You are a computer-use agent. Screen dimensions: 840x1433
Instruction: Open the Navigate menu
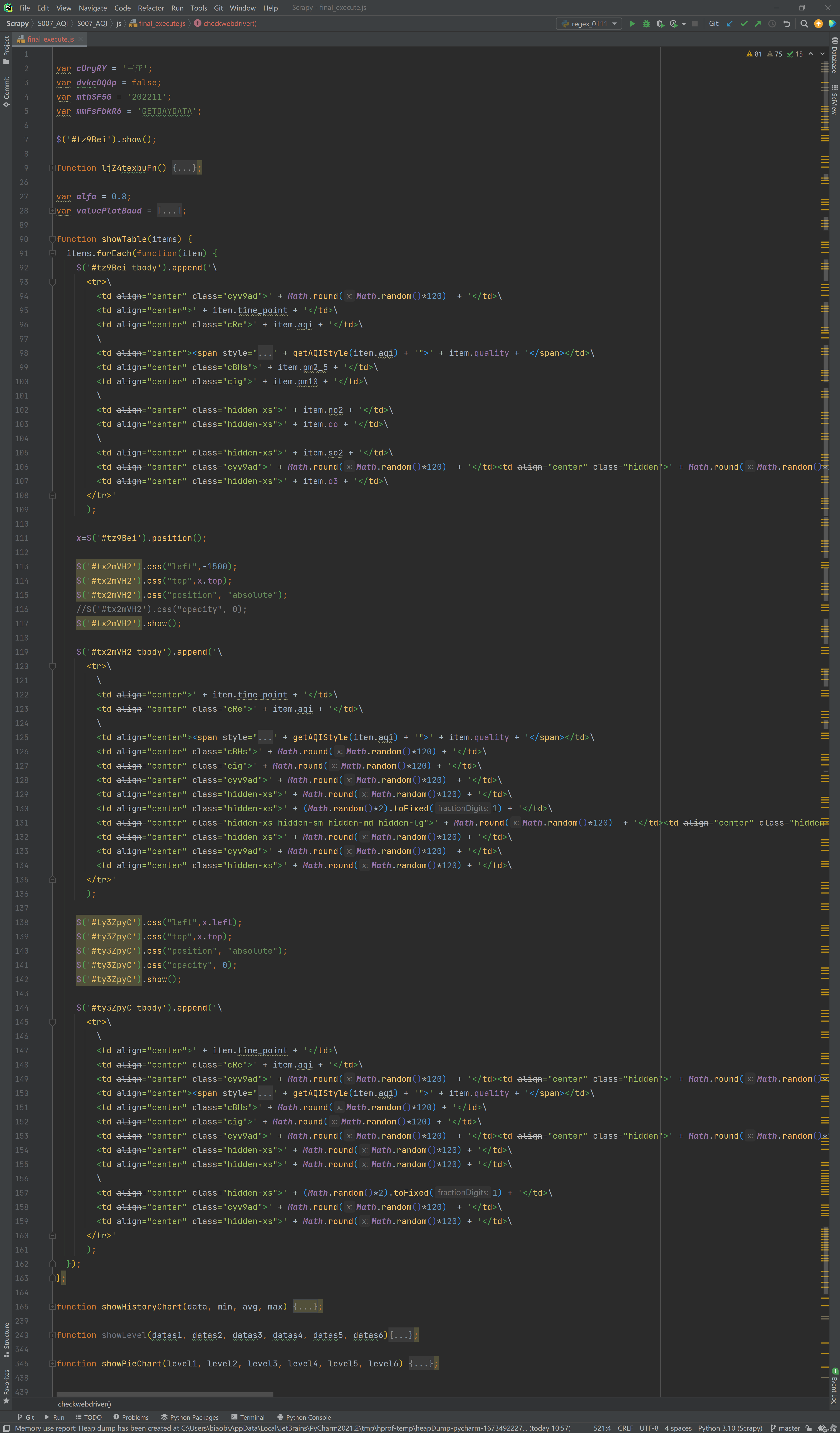tap(93, 8)
